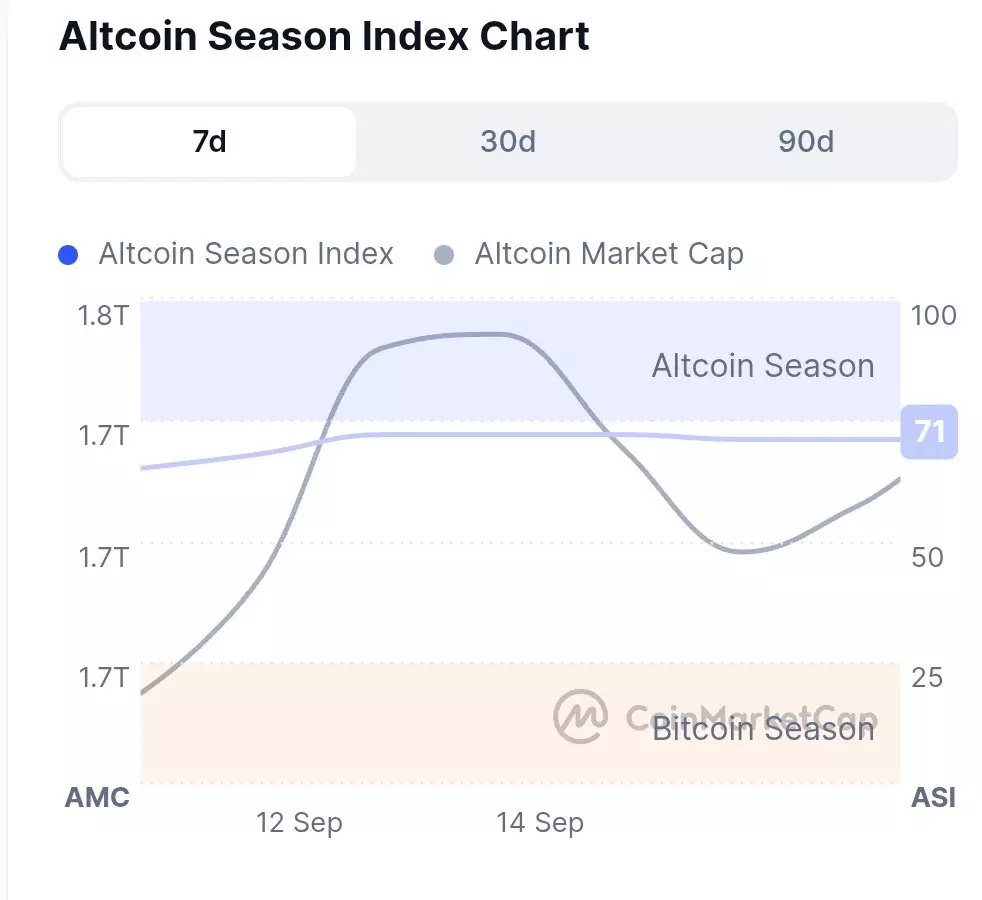Screen dimensions: 982x900
Task: Select the 12 Sep date marker
Action: (299, 823)
